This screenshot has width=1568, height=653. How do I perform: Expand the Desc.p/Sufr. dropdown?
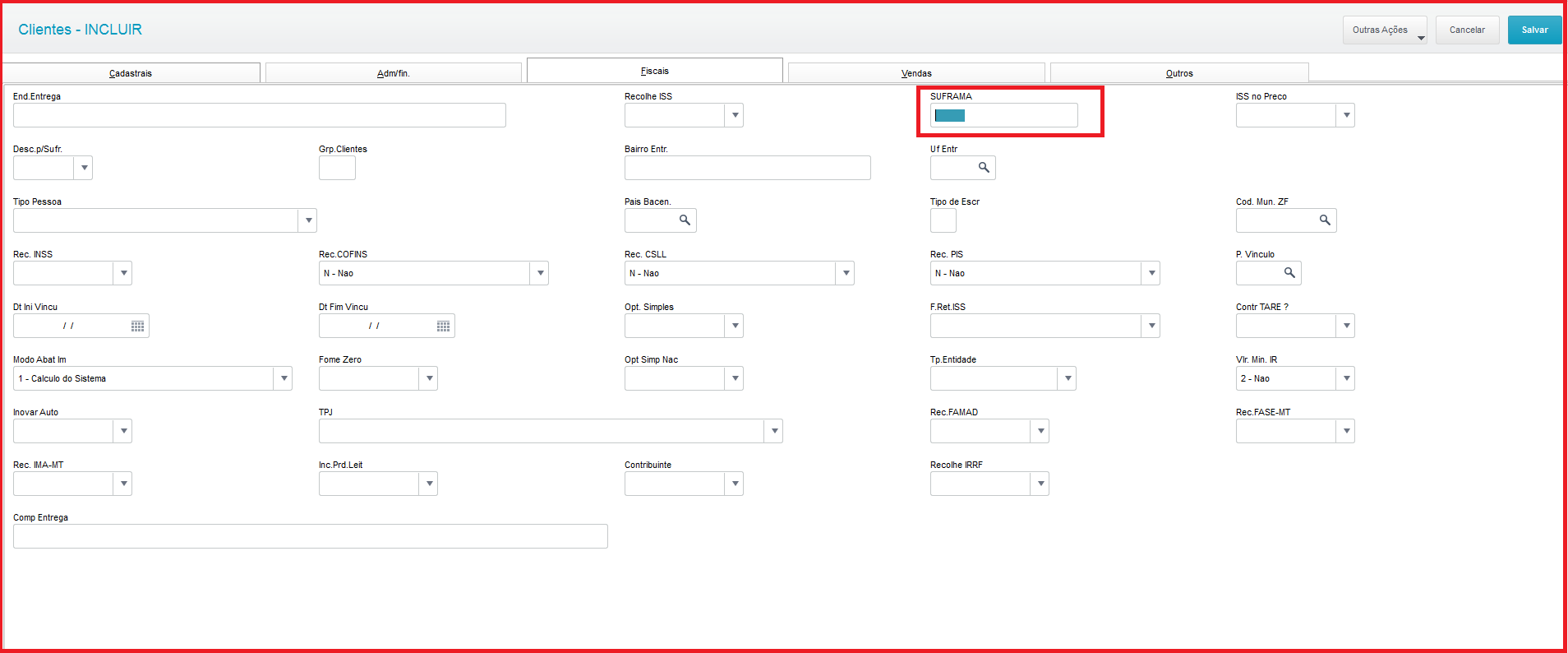tap(84, 168)
